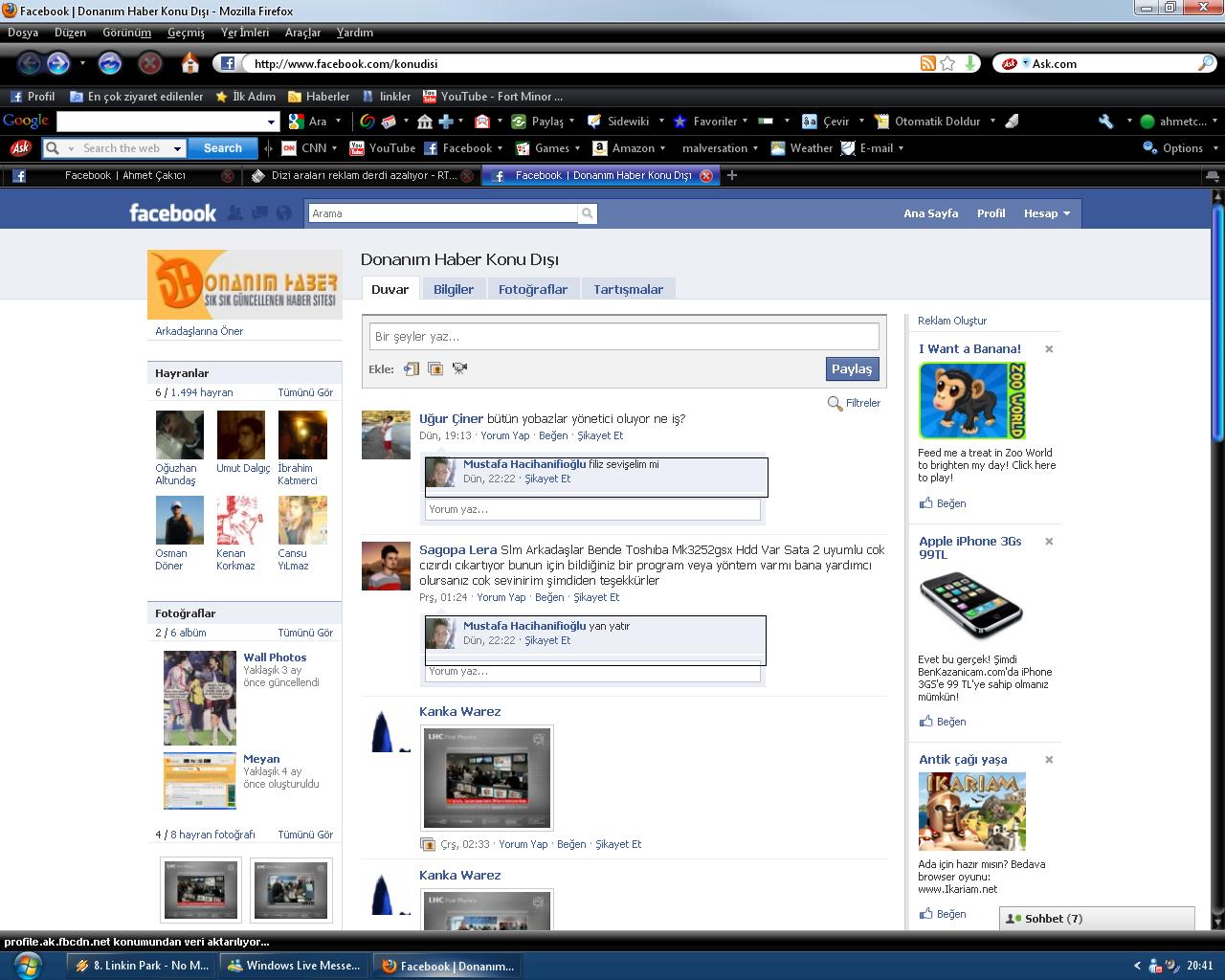This screenshot has width=1225, height=980.
Task: Reload the current page
Action: click(110, 64)
